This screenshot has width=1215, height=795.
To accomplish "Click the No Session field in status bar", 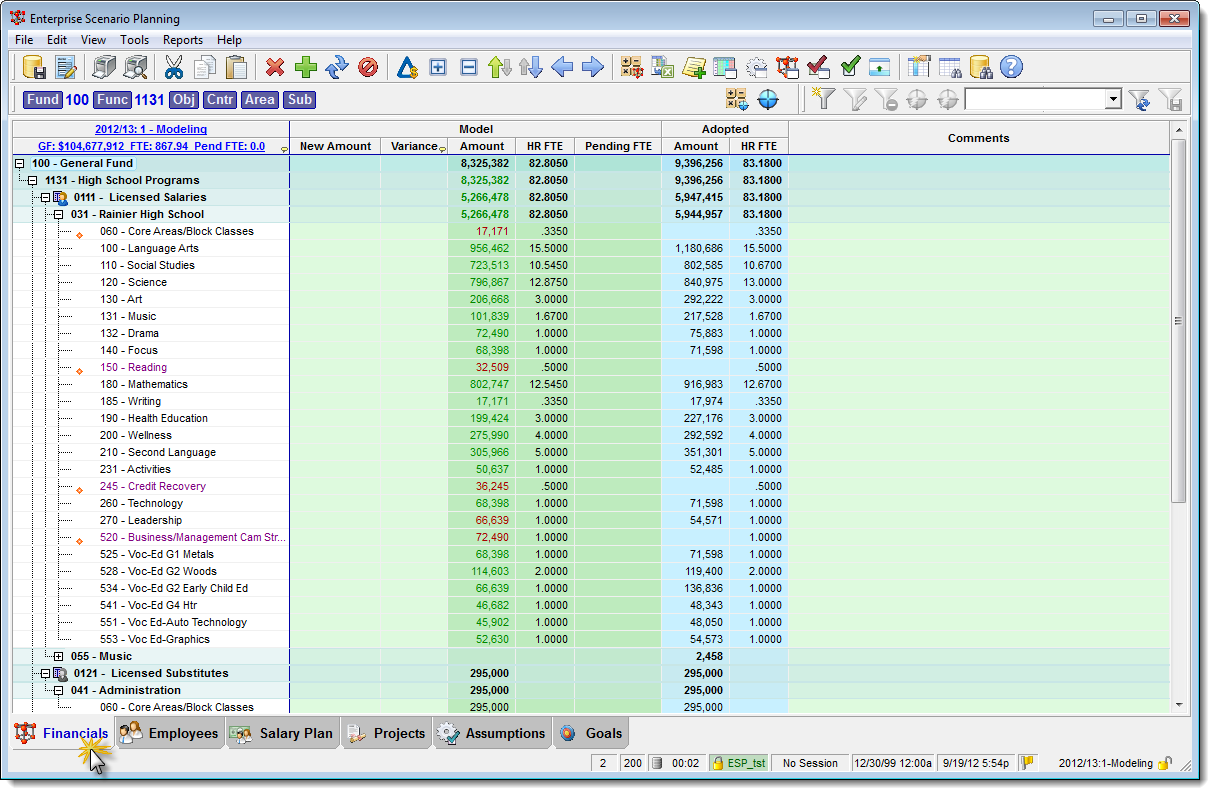I will (810, 762).
